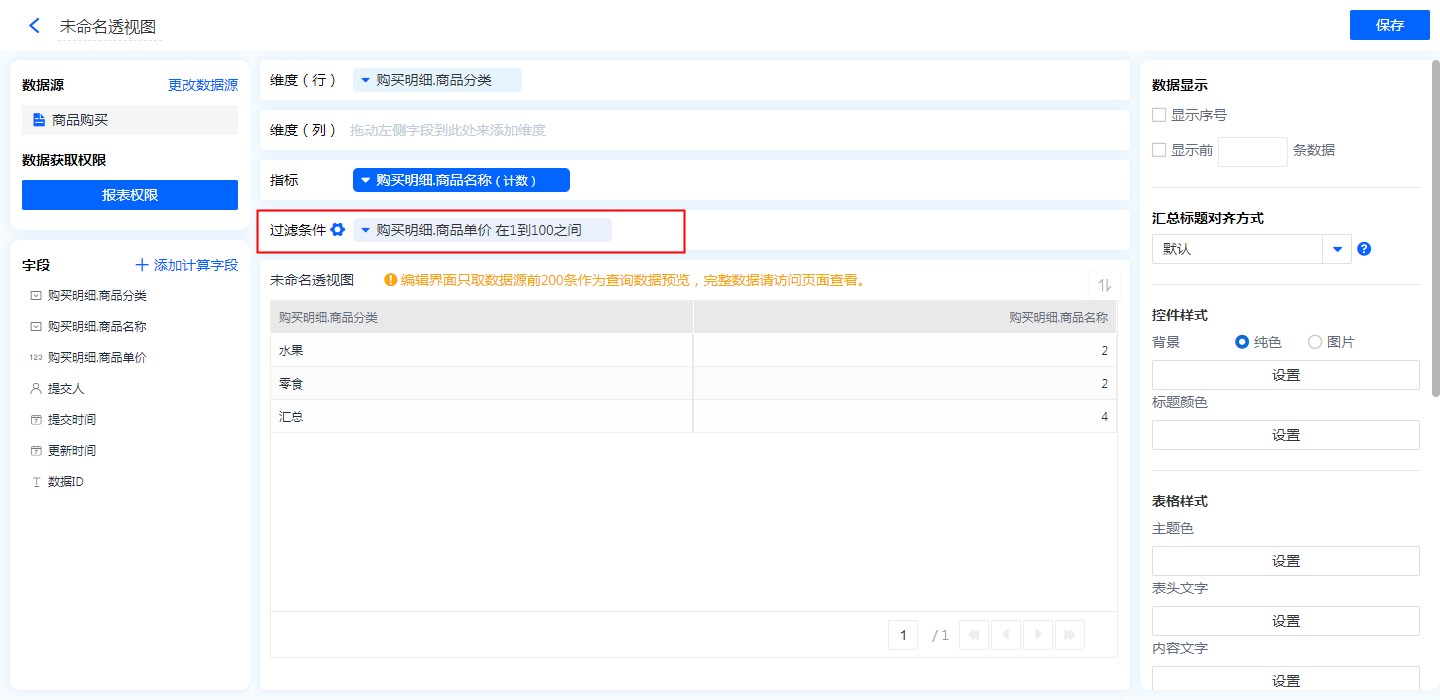1440x700 pixels.
Task: Click the sort toggle icon above table
Action: tap(1104, 285)
